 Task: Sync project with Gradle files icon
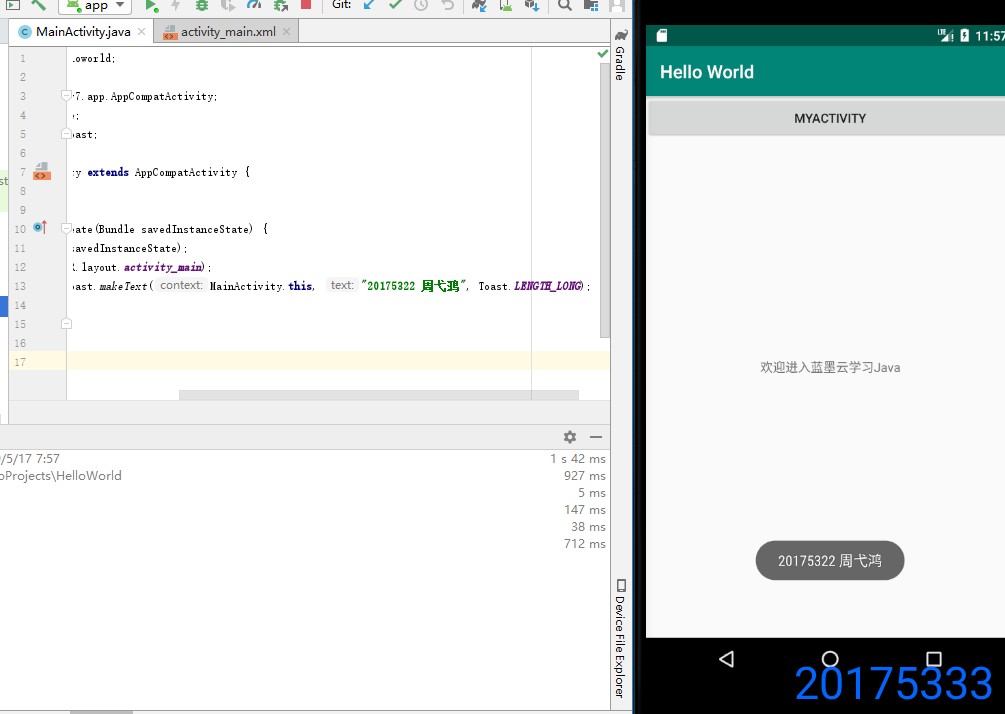(x=479, y=6)
